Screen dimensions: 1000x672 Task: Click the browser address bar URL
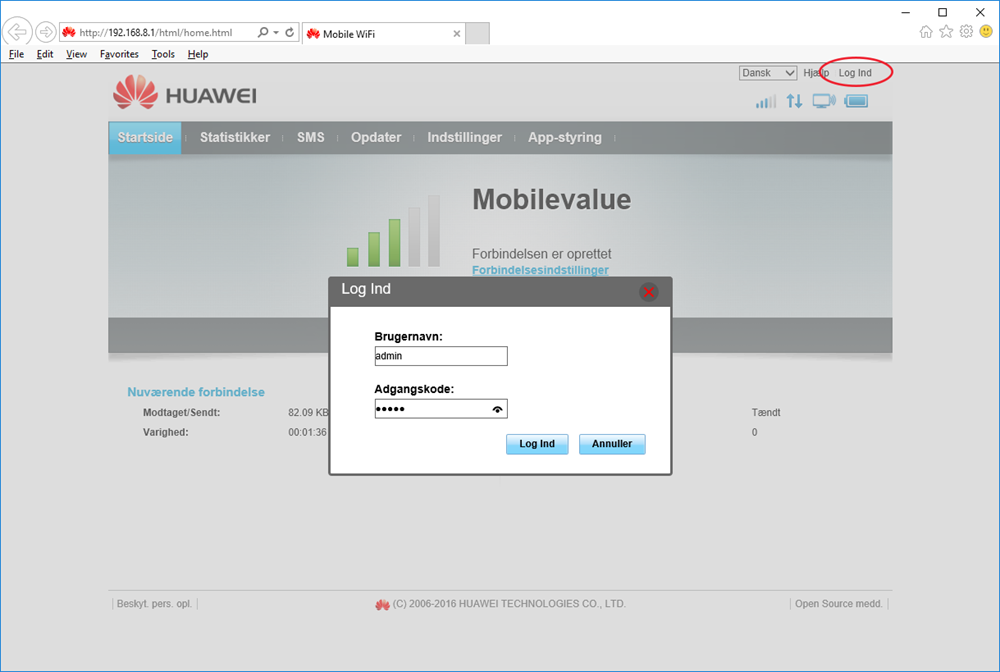tap(156, 33)
